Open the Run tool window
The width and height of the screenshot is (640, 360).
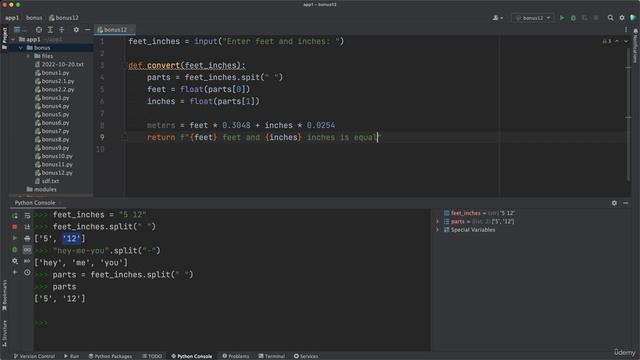pyautogui.click(x=71, y=356)
